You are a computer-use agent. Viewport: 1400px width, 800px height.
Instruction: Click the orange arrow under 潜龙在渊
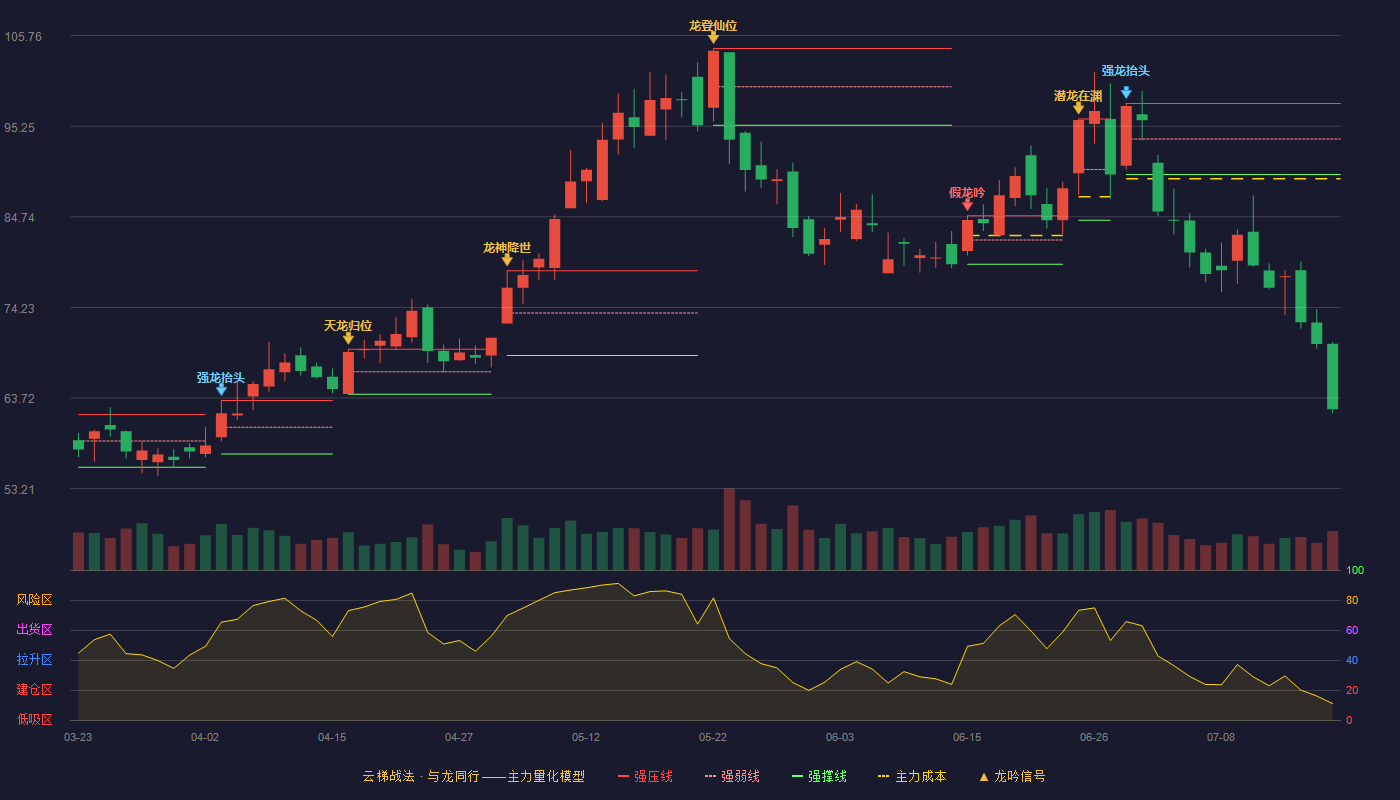[1078, 108]
